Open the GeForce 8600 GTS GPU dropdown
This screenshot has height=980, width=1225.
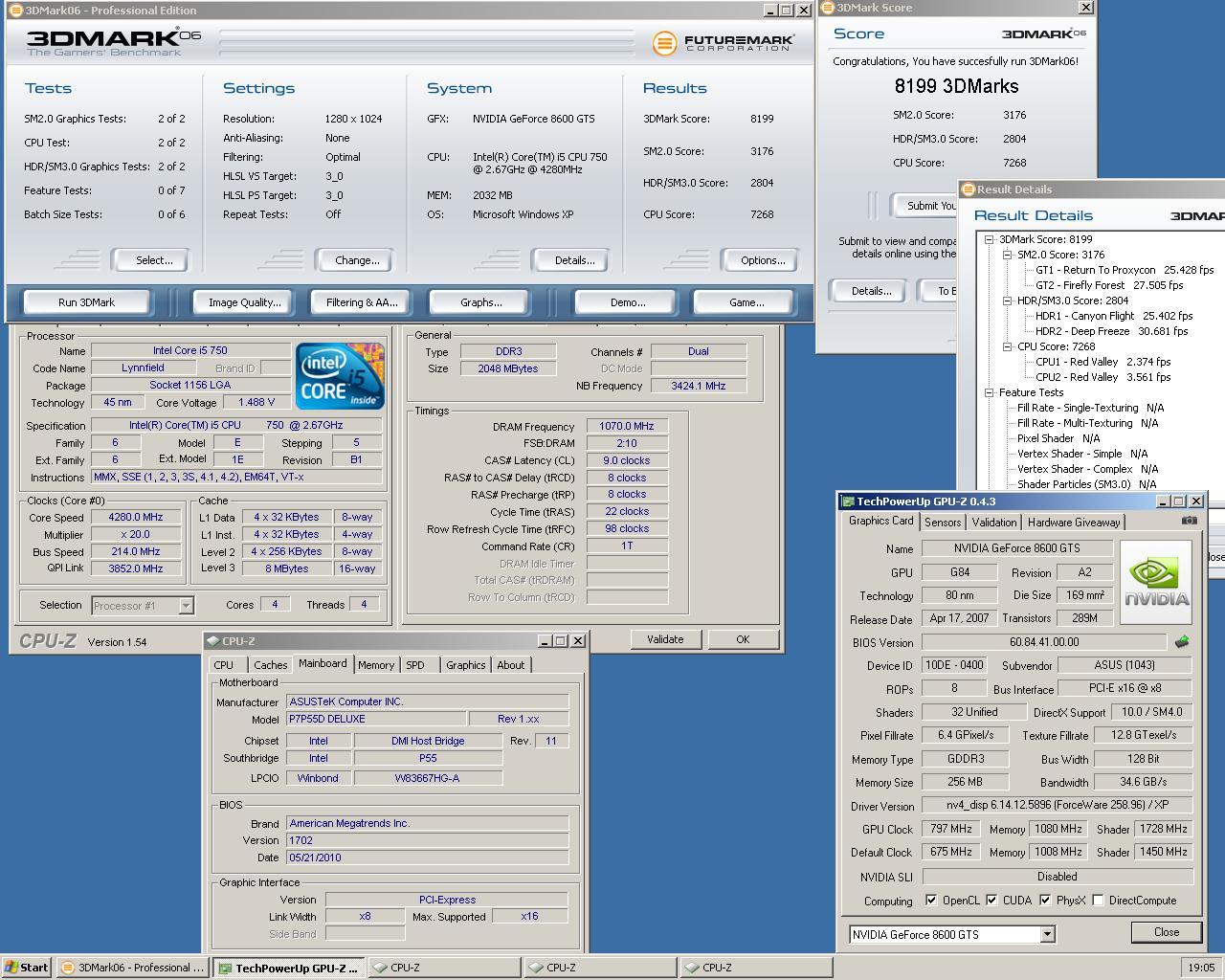click(1047, 934)
